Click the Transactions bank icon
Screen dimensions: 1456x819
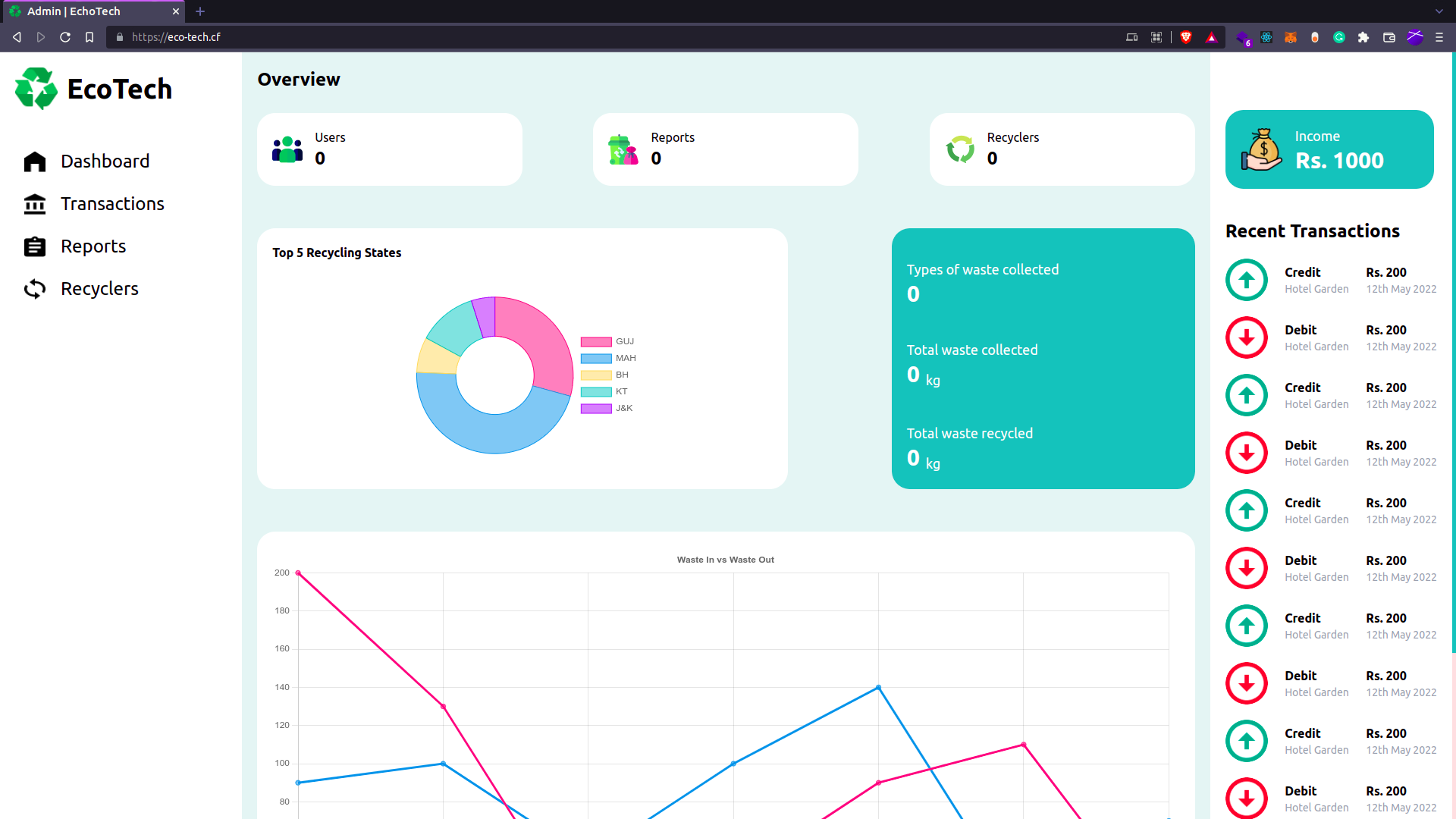click(35, 204)
